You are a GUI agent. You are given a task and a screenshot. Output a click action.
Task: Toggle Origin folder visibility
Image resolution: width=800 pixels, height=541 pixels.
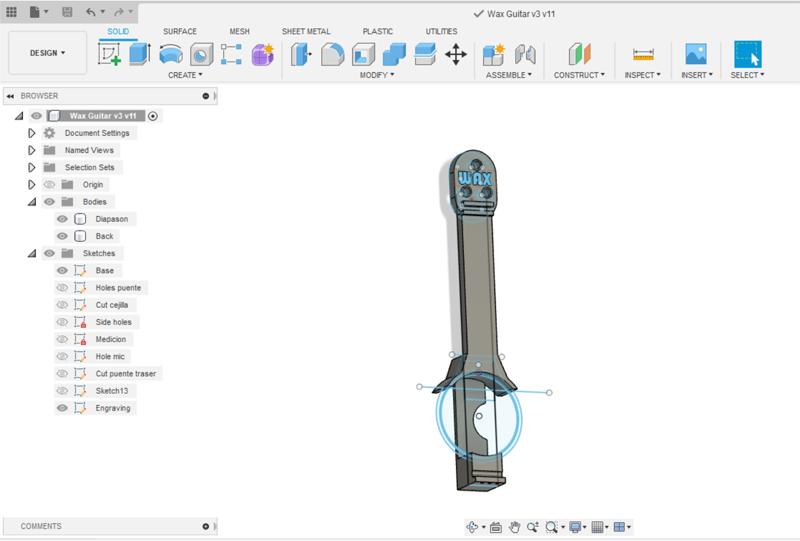(49, 184)
